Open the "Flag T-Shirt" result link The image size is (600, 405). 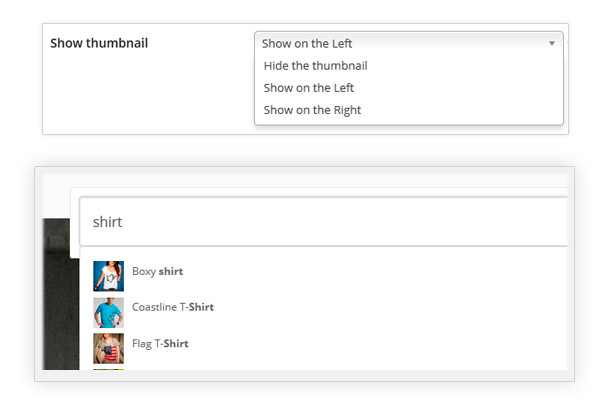pyautogui.click(x=160, y=343)
